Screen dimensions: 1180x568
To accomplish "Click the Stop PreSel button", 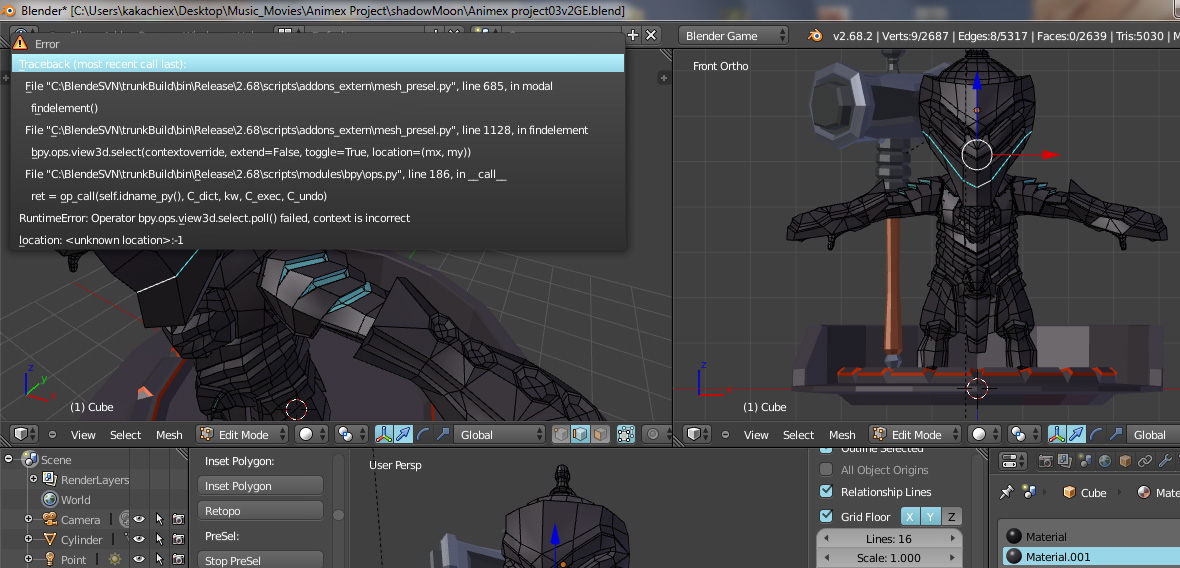I will coord(260,560).
